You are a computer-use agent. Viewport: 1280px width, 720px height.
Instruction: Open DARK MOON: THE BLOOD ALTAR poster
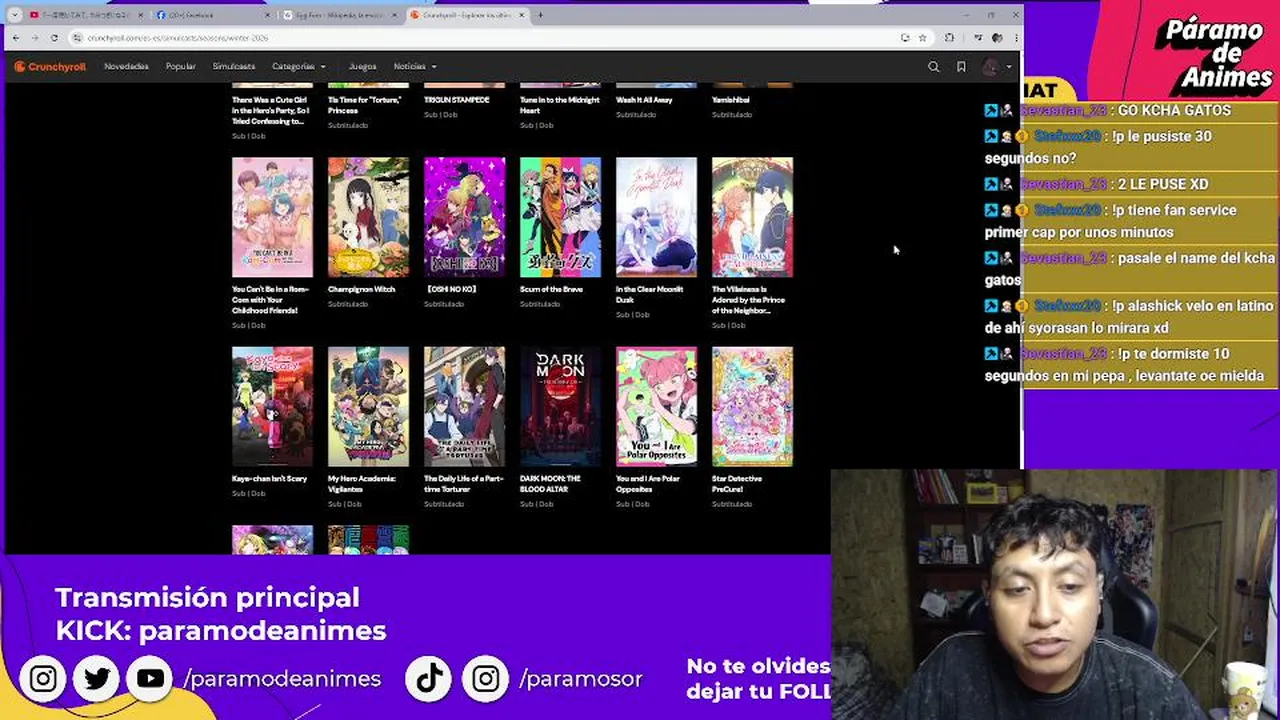tap(560, 407)
